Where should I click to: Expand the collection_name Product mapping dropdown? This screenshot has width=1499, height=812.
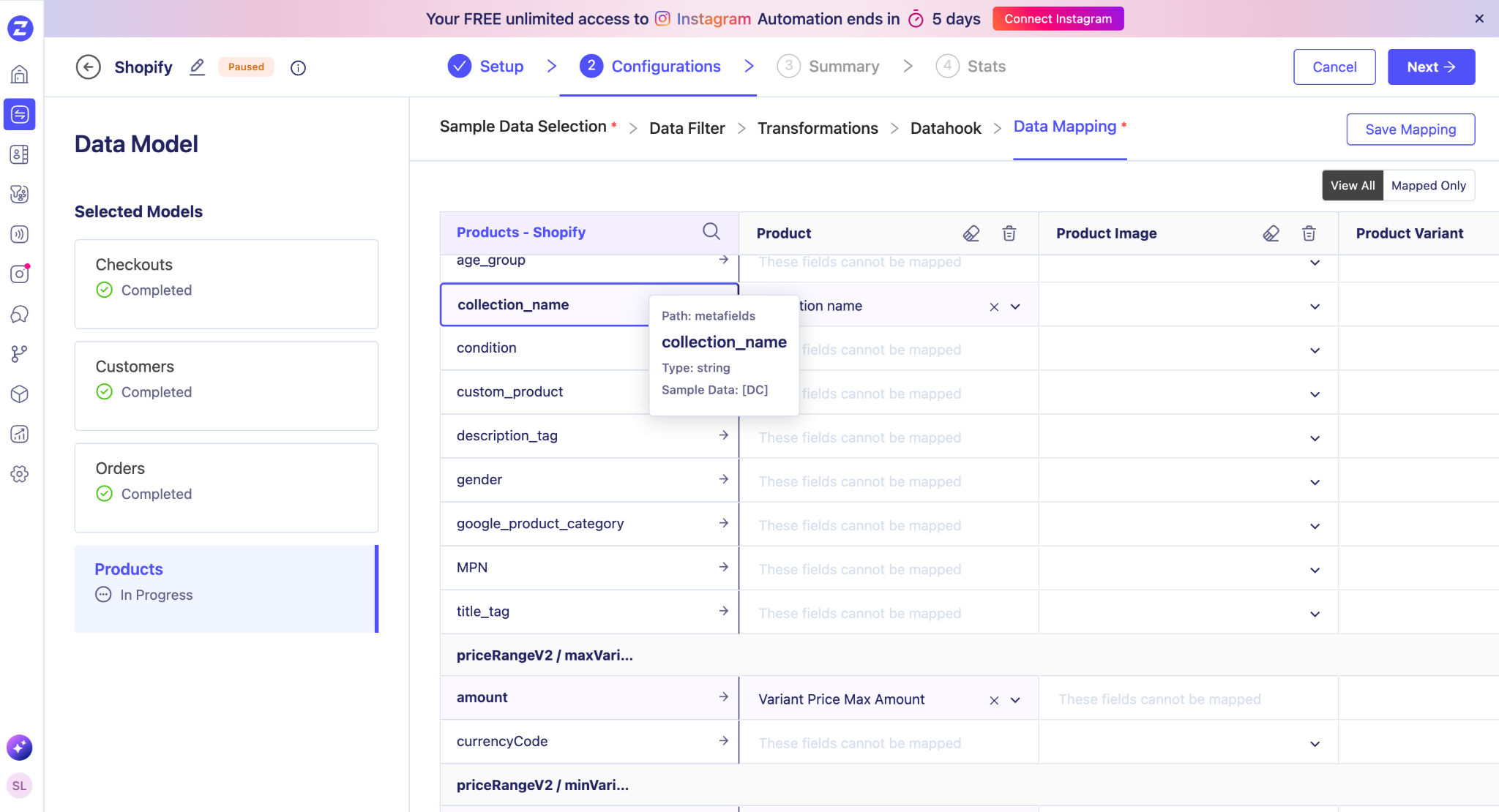1015,307
